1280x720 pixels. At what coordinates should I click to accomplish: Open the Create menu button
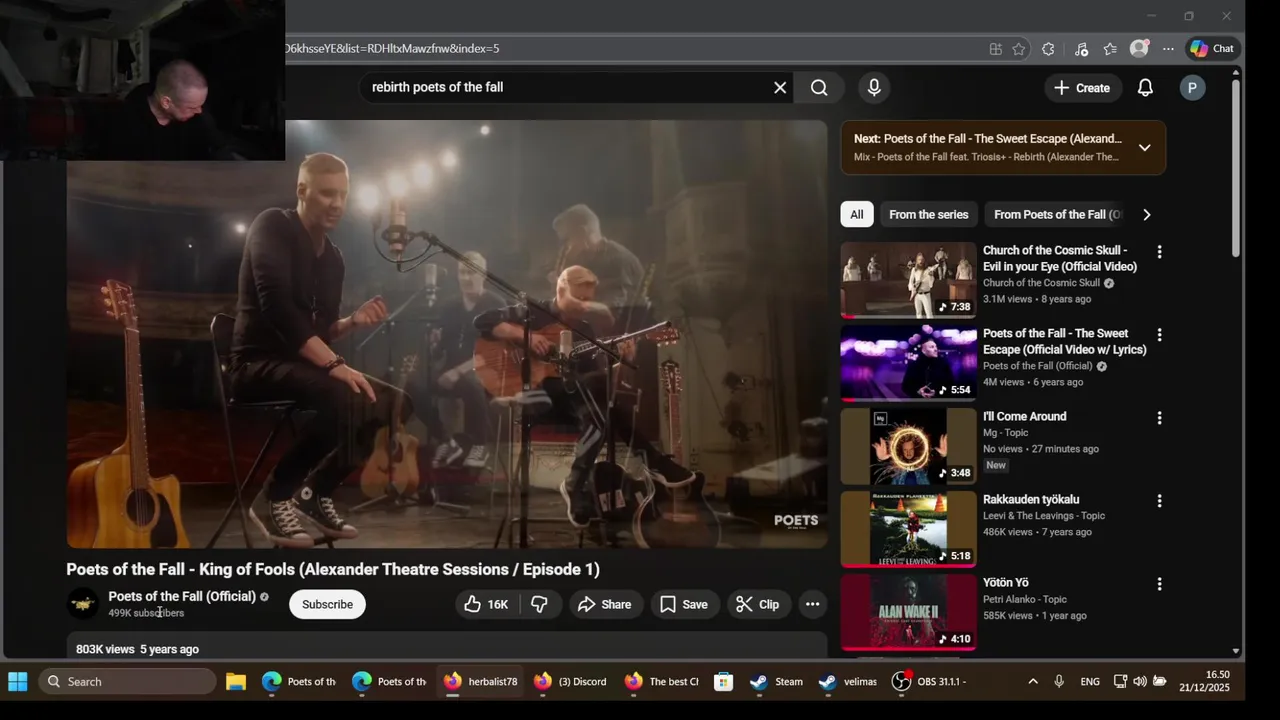pos(1082,88)
